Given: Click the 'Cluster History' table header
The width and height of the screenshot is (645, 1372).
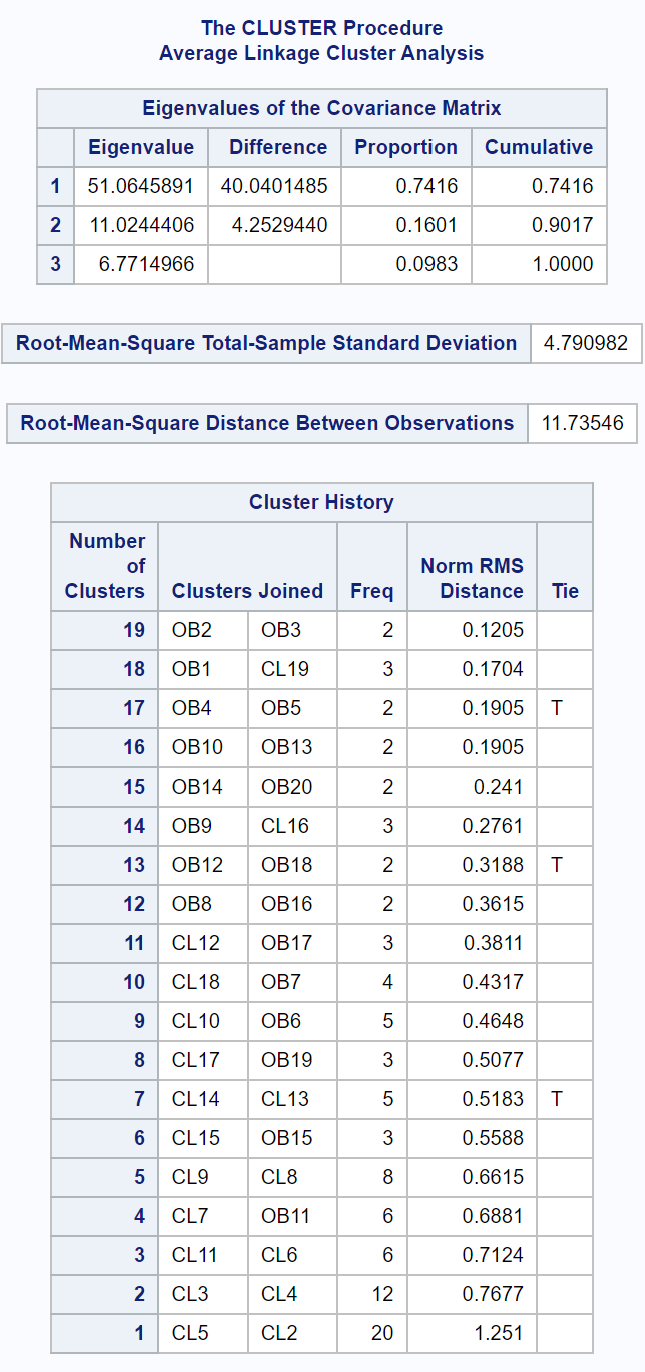Looking at the screenshot, I should (322, 502).
